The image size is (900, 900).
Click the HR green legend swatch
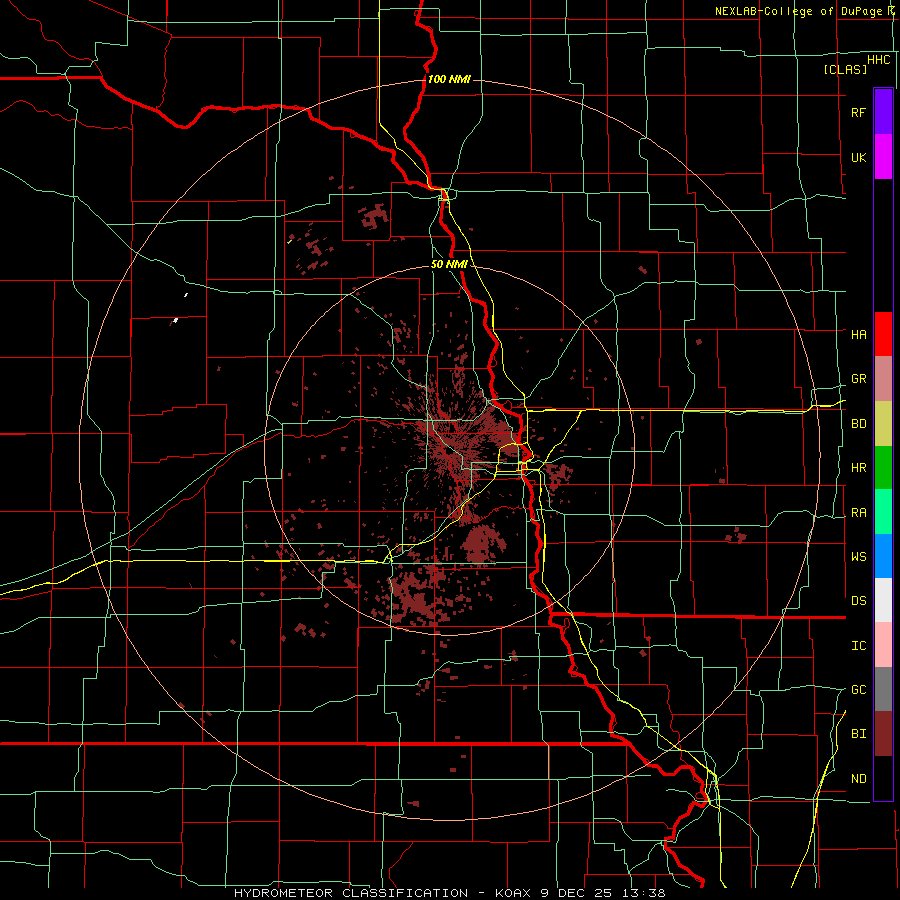click(883, 468)
